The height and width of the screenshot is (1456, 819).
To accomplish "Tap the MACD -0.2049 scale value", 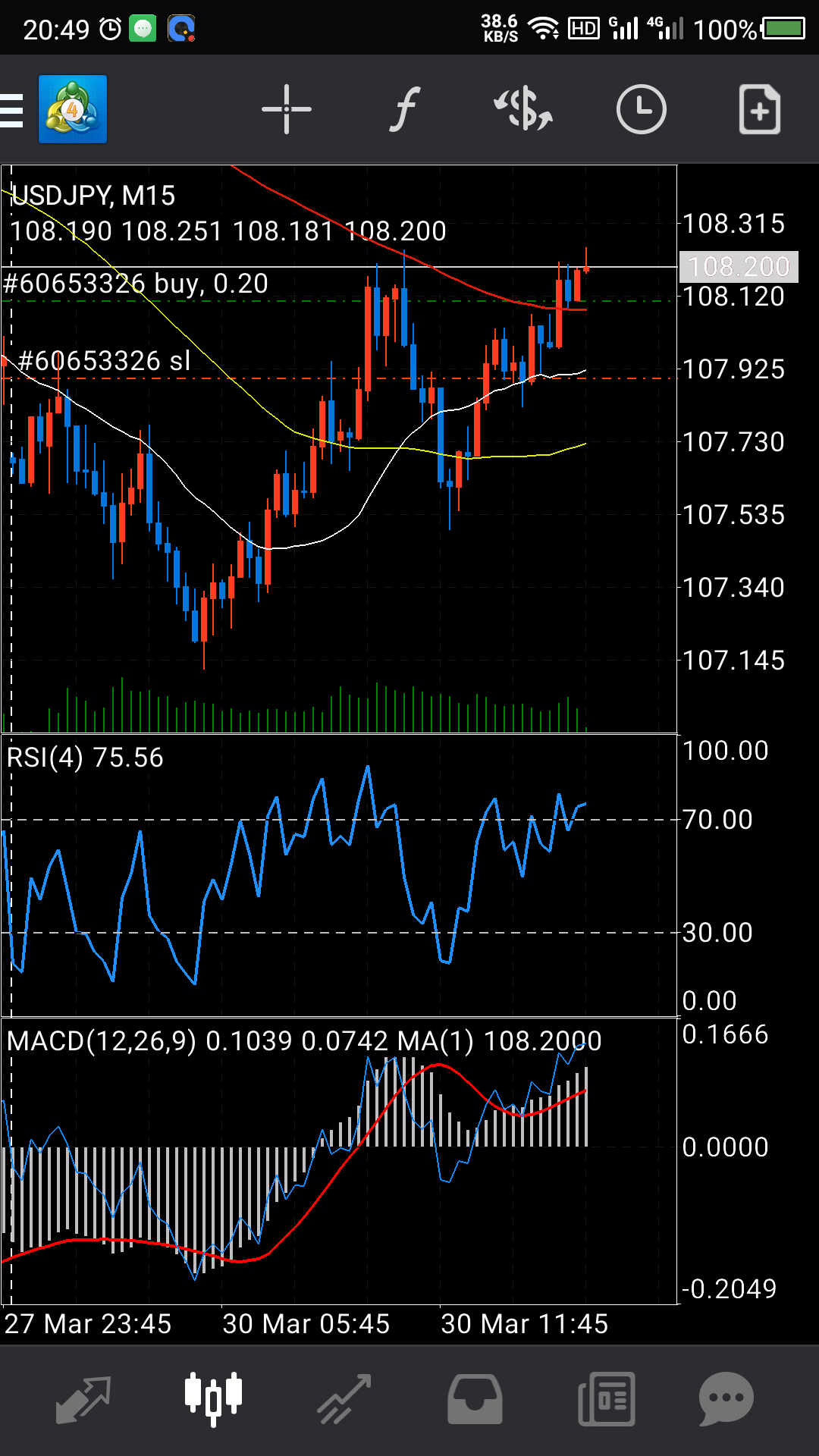I will pos(729,1288).
